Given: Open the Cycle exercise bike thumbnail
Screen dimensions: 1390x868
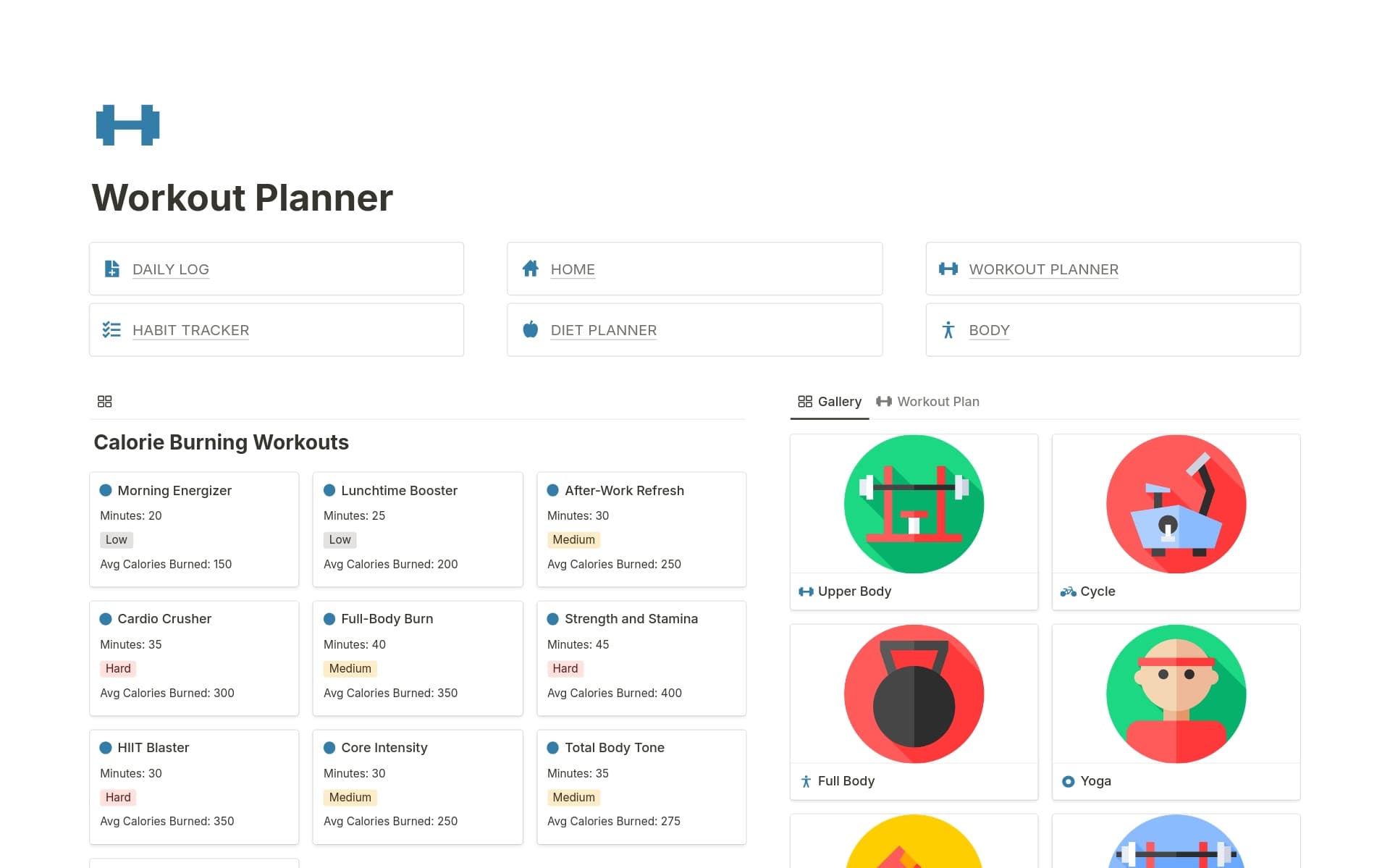Looking at the screenshot, I should 1176,504.
